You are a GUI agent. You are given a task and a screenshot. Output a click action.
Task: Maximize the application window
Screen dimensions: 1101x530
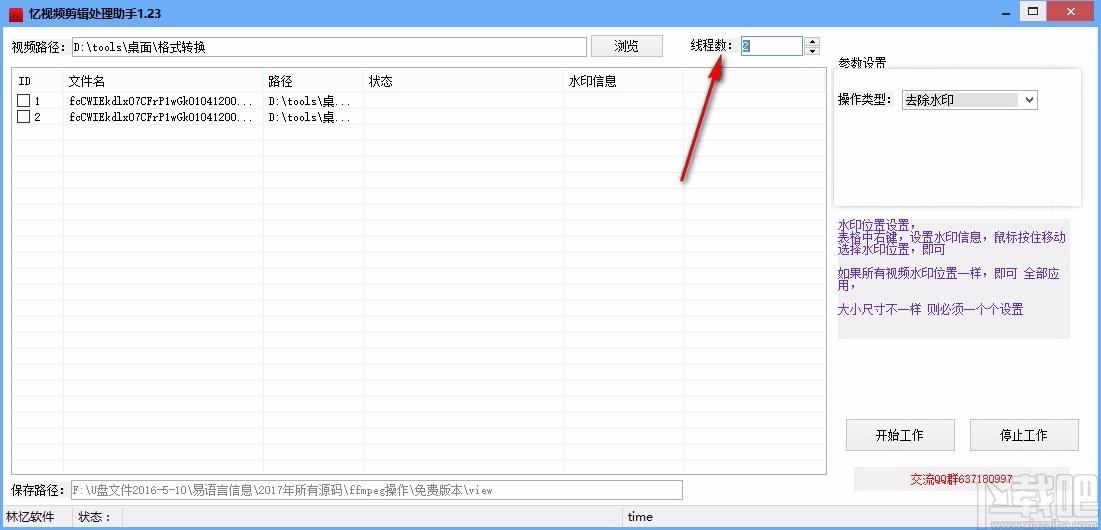(x=1032, y=11)
